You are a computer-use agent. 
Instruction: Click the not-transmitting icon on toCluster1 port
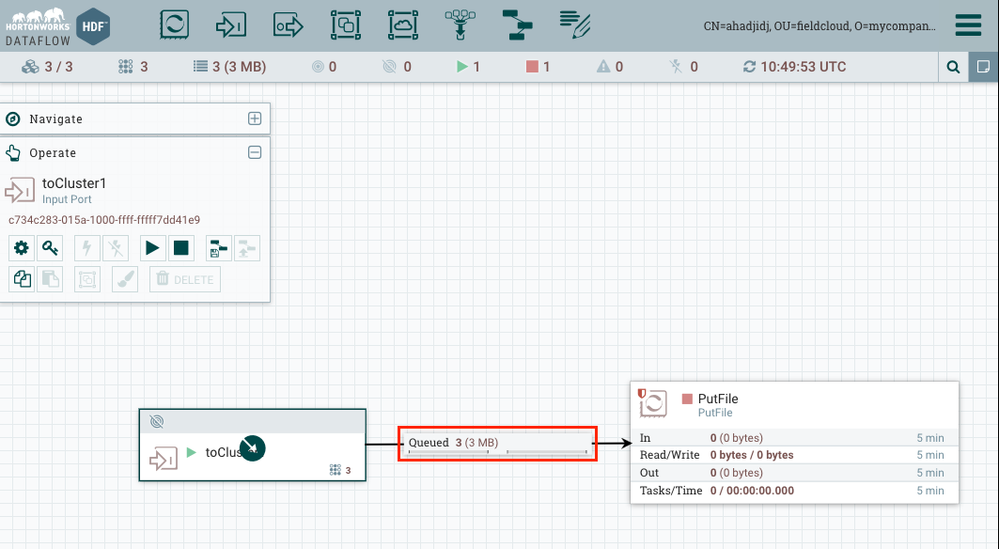click(x=157, y=421)
